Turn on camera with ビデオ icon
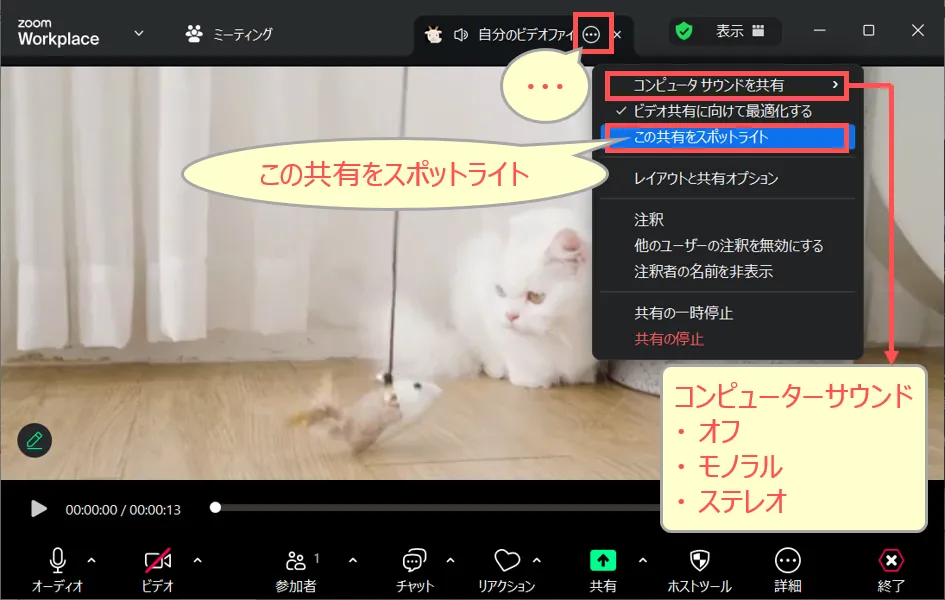The height and width of the screenshot is (600, 945). point(157,561)
